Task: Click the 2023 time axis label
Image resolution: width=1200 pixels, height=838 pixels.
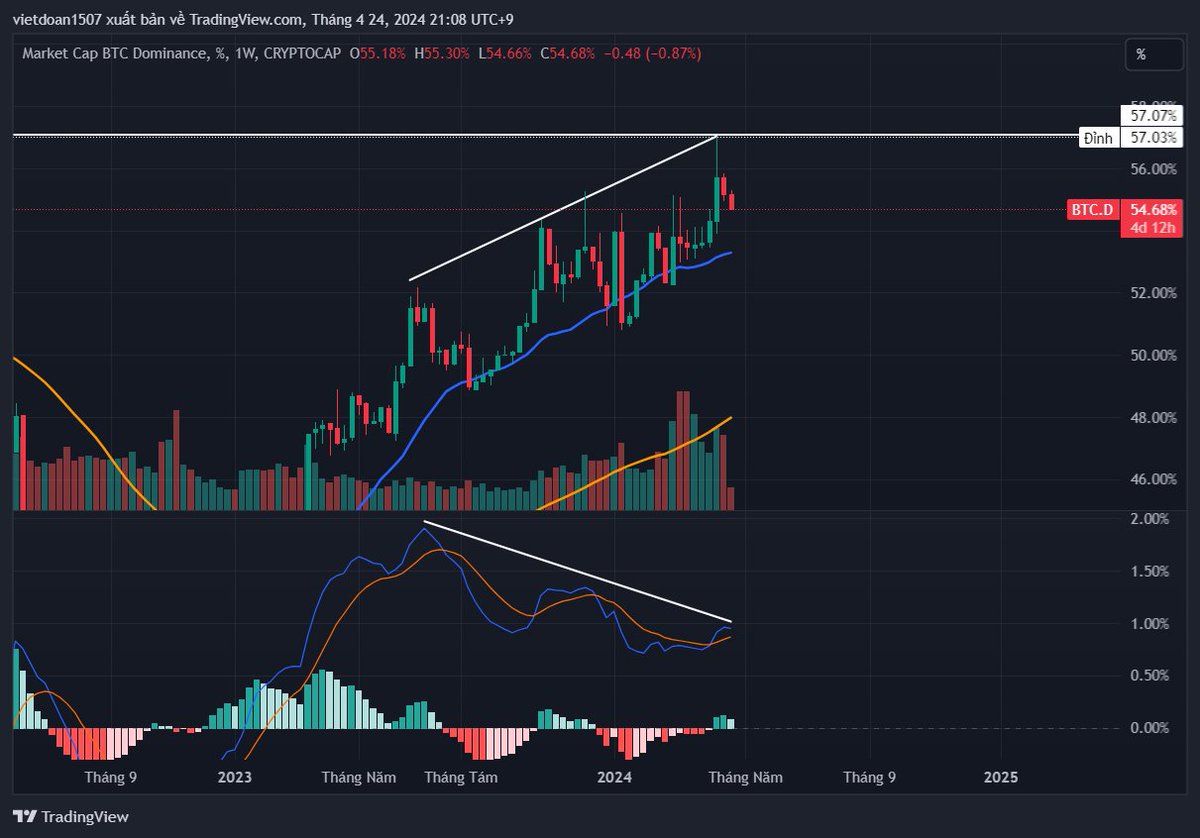Action: tap(234, 777)
